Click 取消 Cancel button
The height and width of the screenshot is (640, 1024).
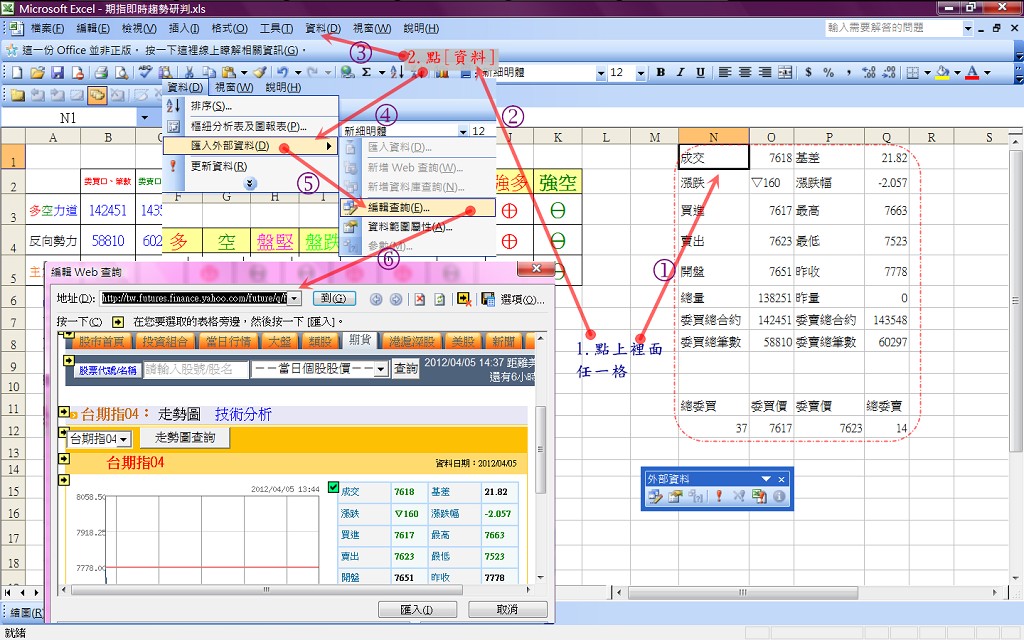507,609
